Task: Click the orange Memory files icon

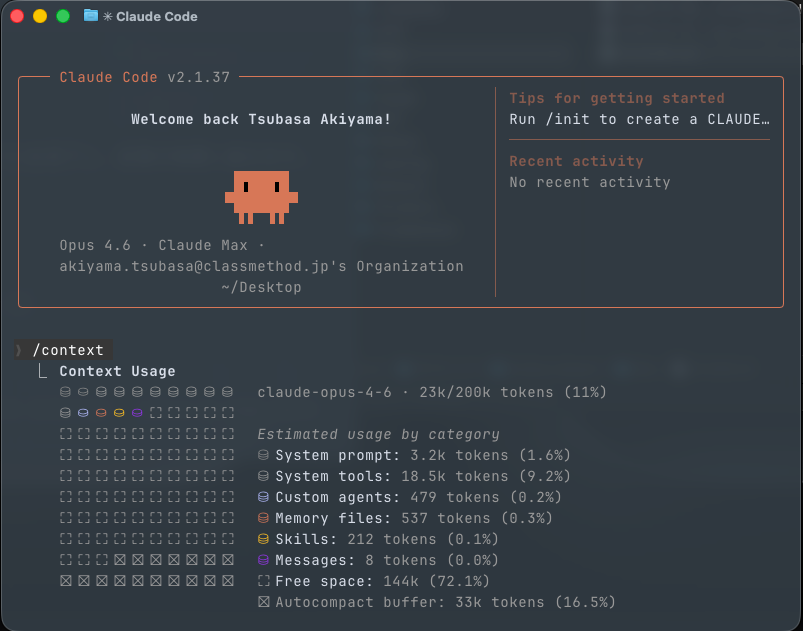Action: pyautogui.click(x=264, y=518)
